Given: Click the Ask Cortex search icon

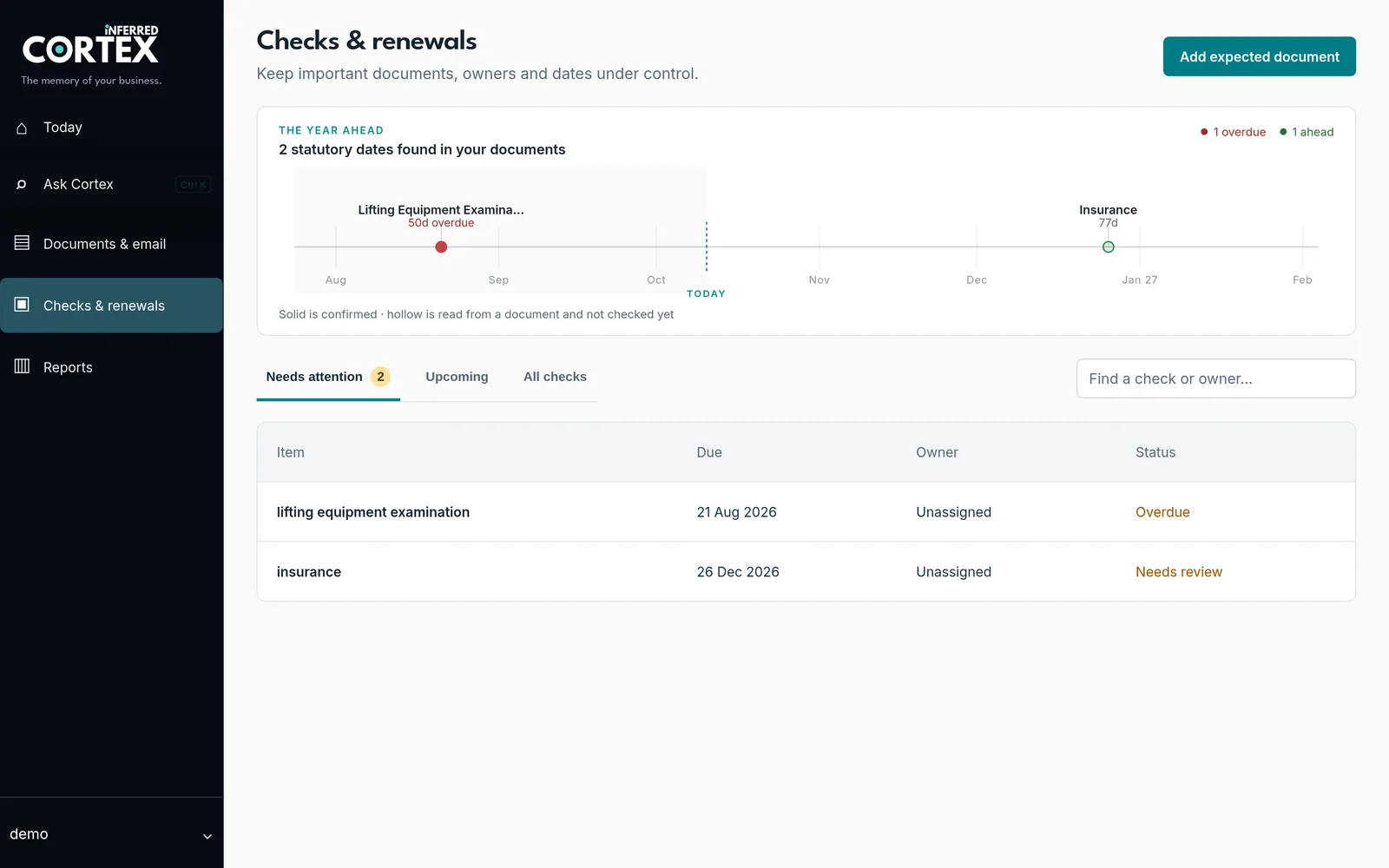Looking at the screenshot, I should tap(22, 184).
